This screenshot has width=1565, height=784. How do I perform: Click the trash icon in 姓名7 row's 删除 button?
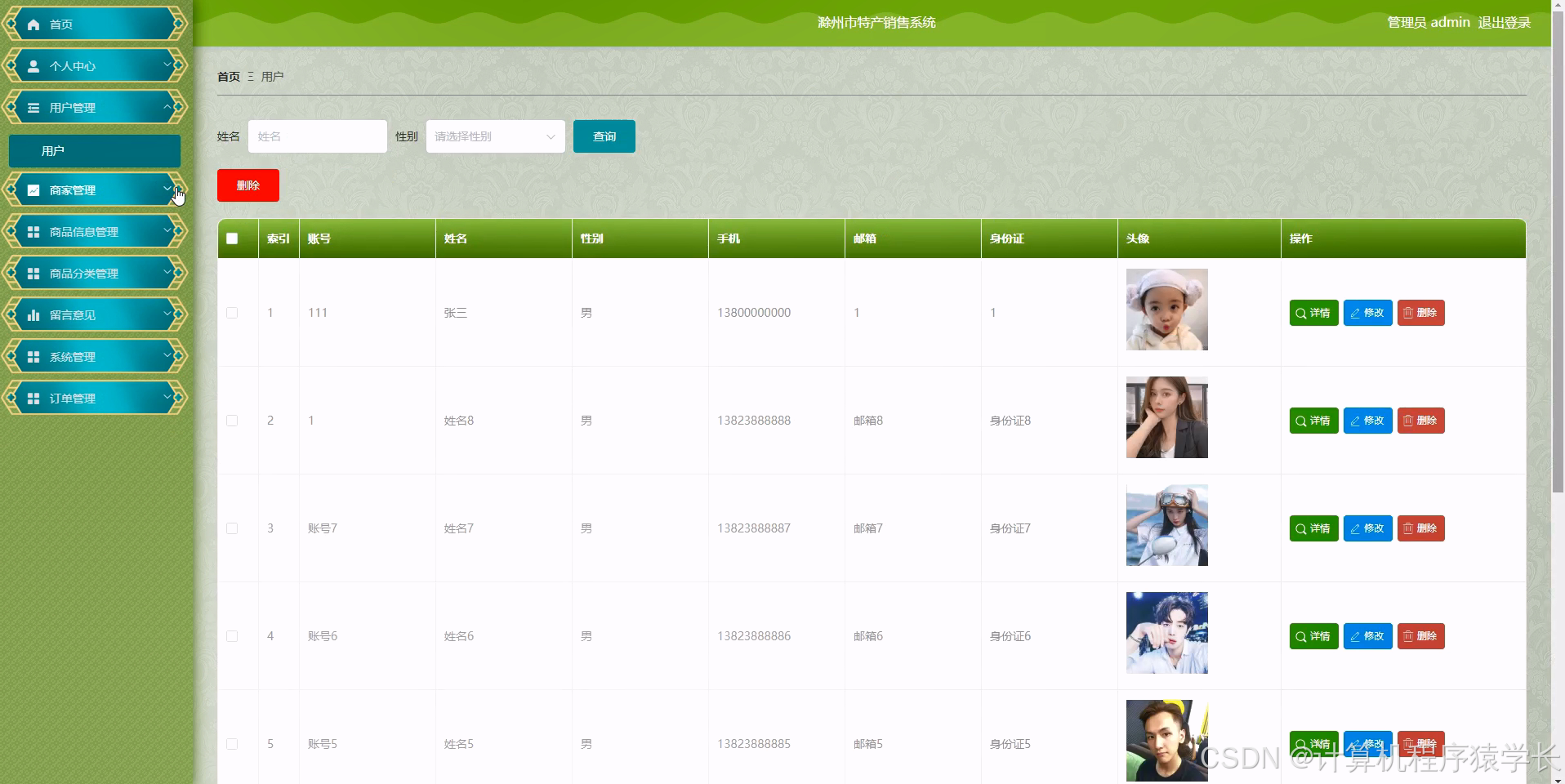(x=1408, y=528)
